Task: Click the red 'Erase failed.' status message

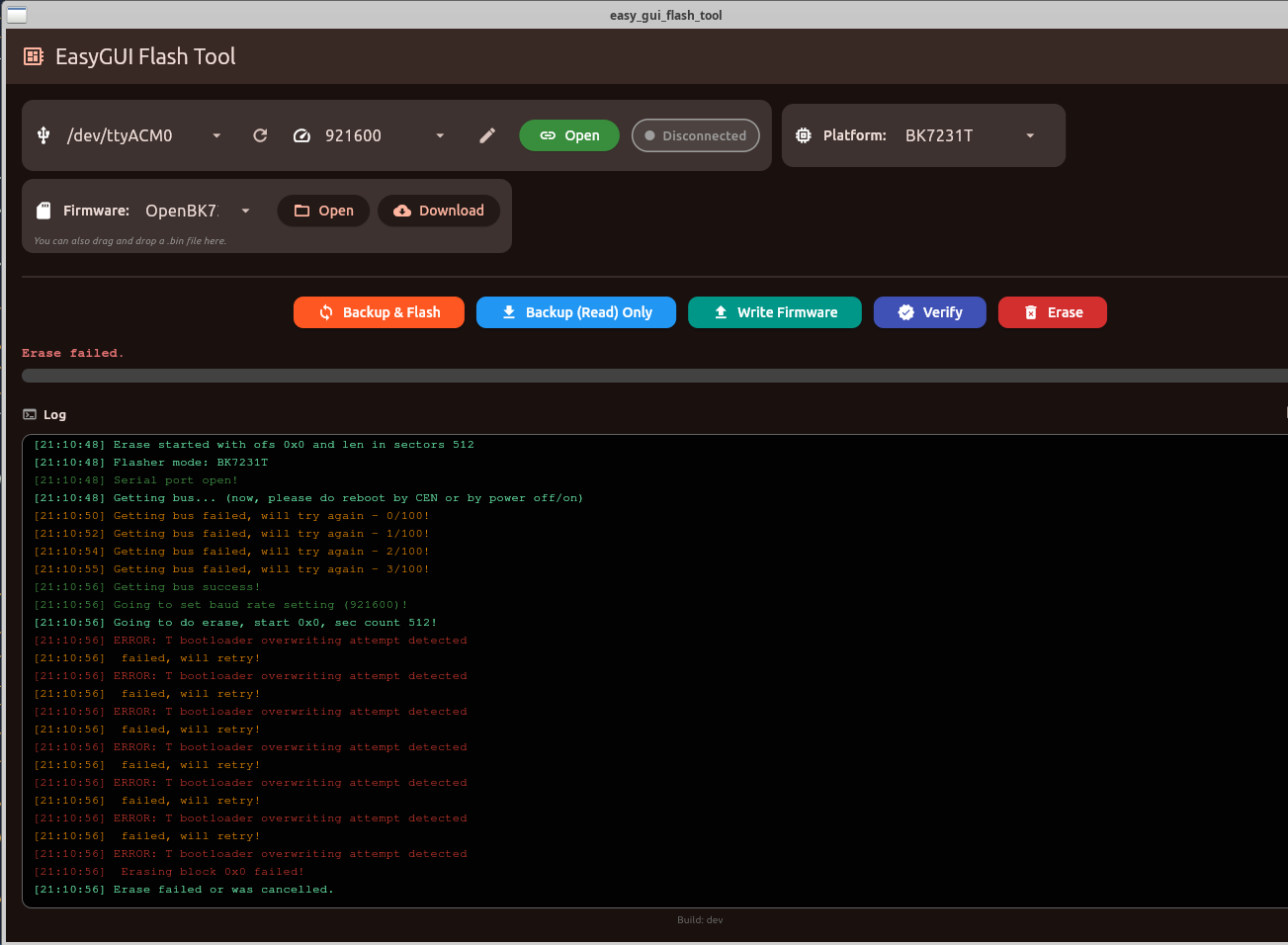Action: (x=73, y=354)
